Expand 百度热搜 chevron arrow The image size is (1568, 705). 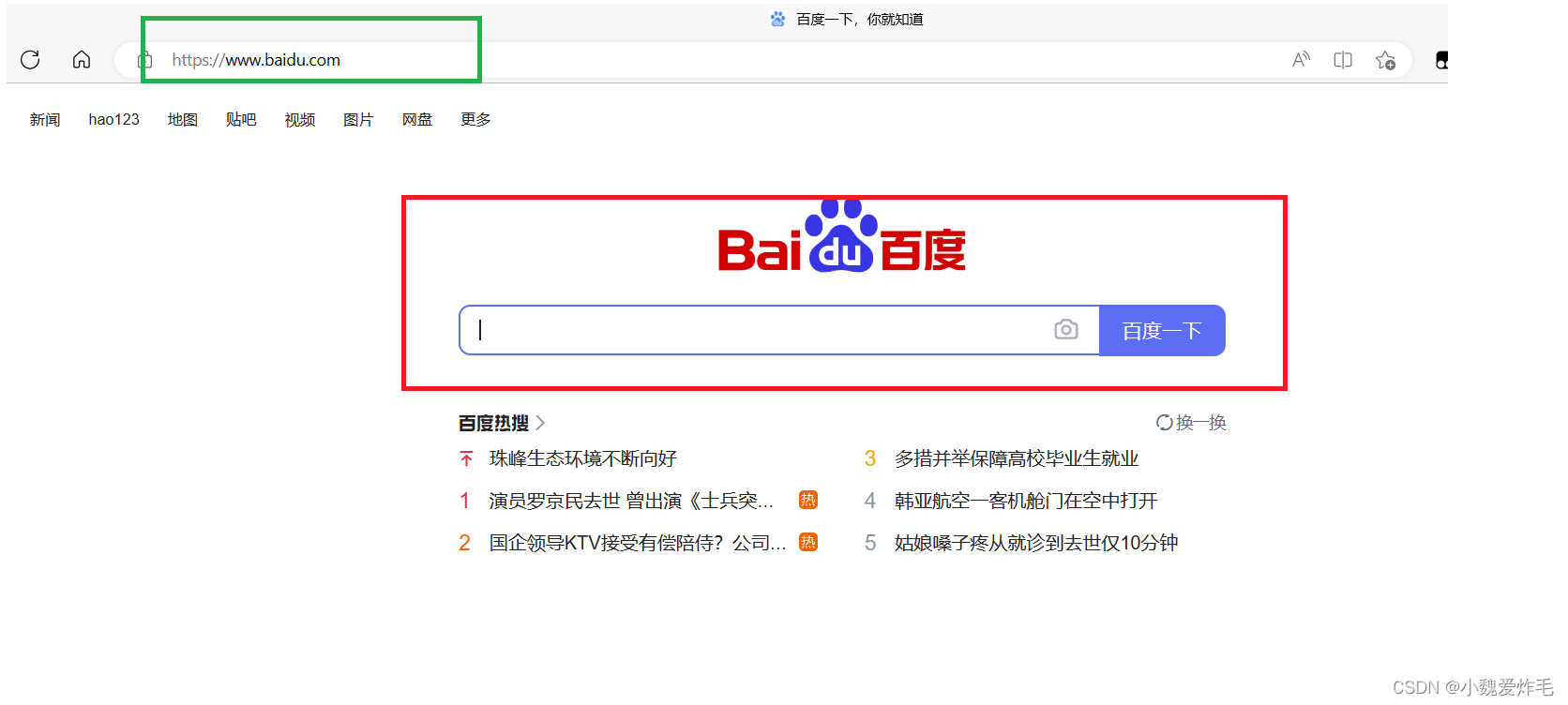(540, 423)
